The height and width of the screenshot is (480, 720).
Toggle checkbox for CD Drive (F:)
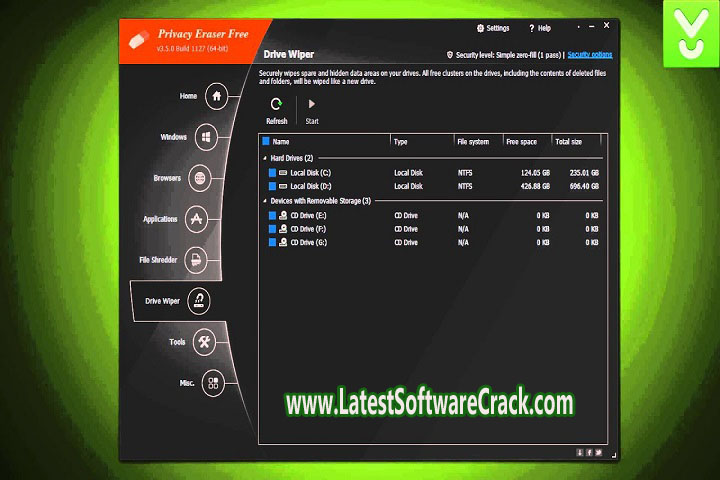pos(272,228)
